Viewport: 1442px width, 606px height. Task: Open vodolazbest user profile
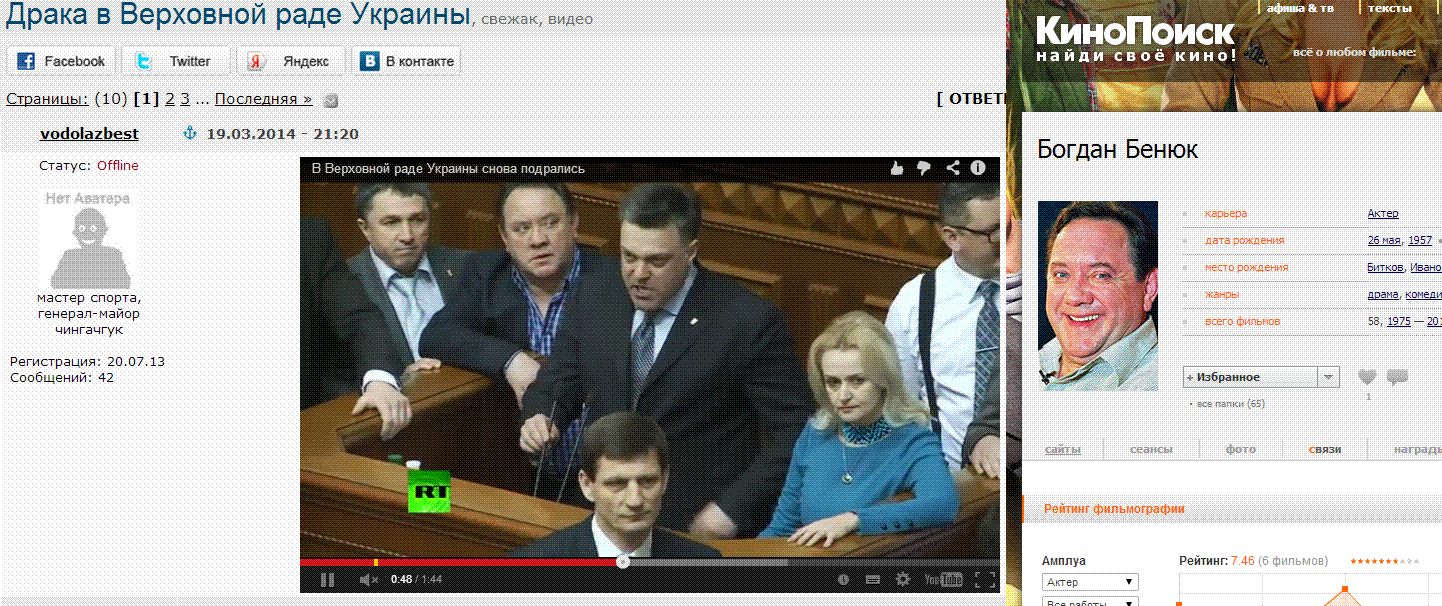89,134
